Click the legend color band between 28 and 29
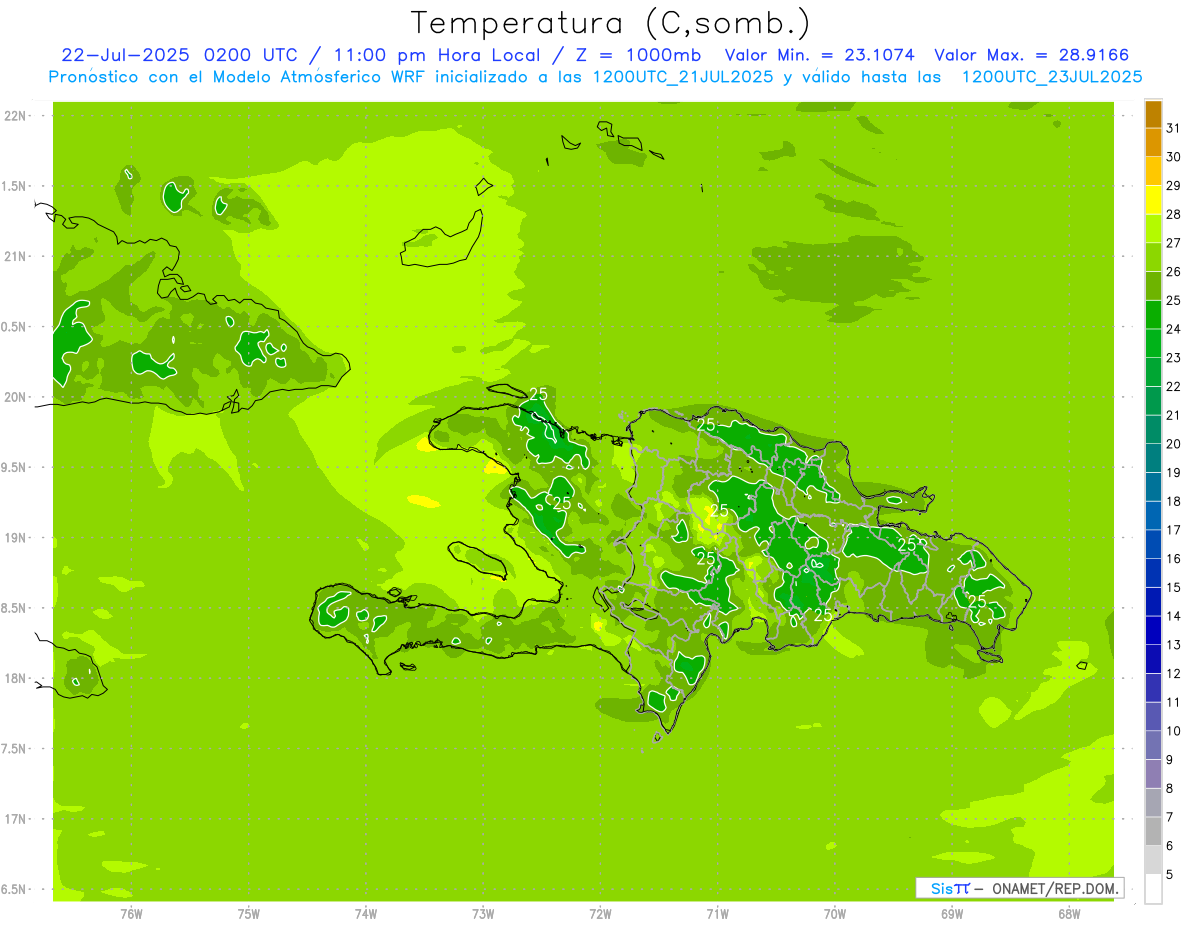The image size is (1200, 927). click(1153, 200)
